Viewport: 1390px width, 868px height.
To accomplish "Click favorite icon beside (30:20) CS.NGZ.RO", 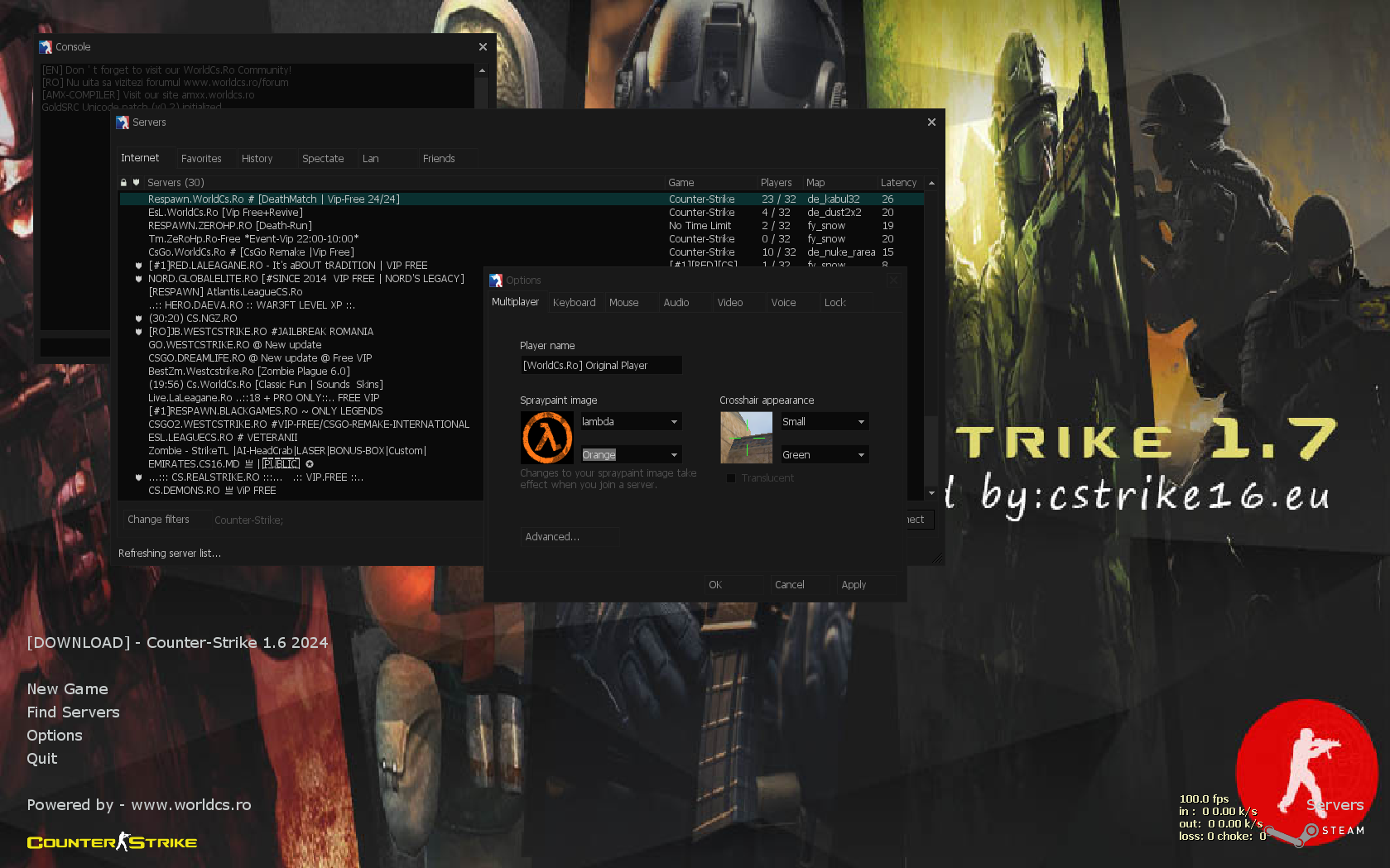I will (138, 319).
